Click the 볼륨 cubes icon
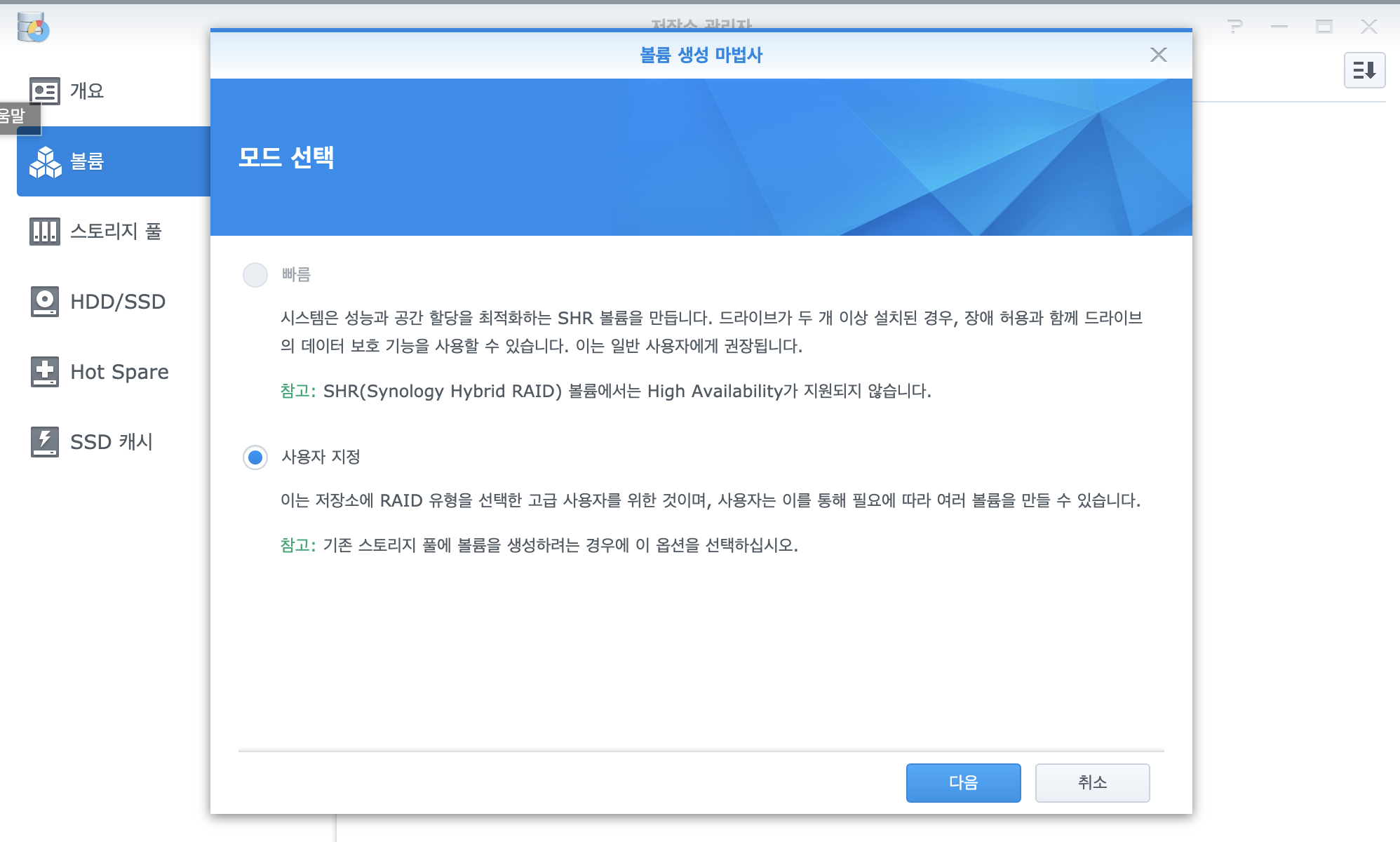Image resolution: width=1400 pixels, height=842 pixels. tap(46, 161)
